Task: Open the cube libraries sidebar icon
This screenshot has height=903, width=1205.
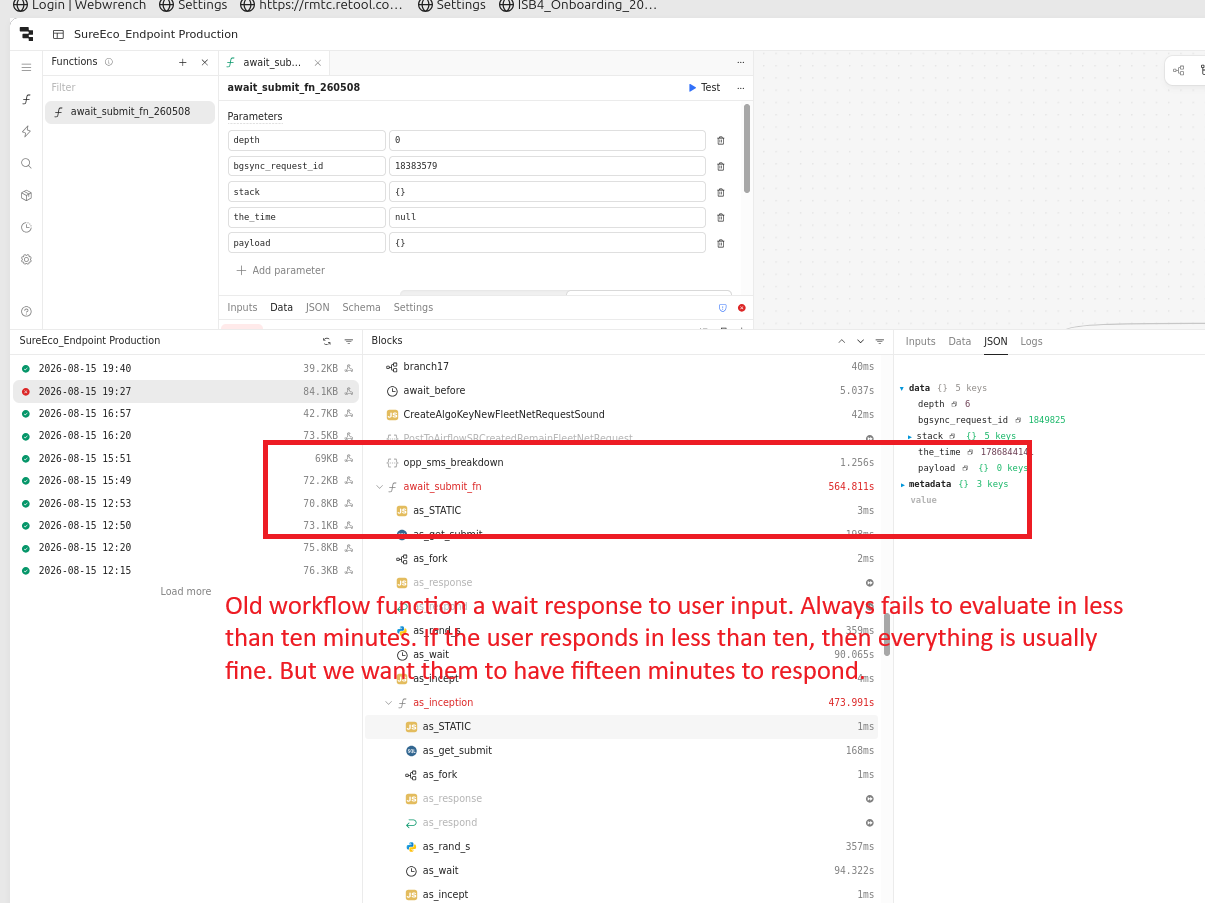Action: (x=26, y=195)
